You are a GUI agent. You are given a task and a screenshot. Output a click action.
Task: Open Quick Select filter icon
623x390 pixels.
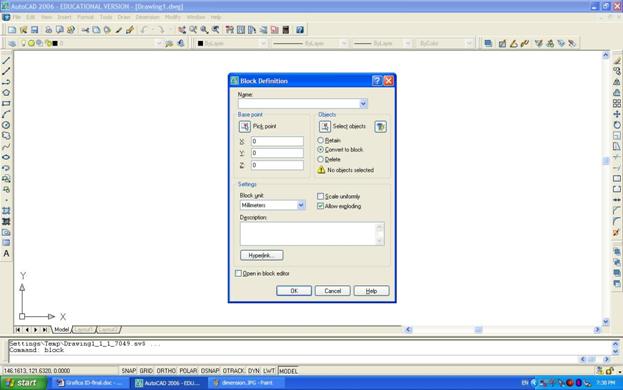[380, 127]
